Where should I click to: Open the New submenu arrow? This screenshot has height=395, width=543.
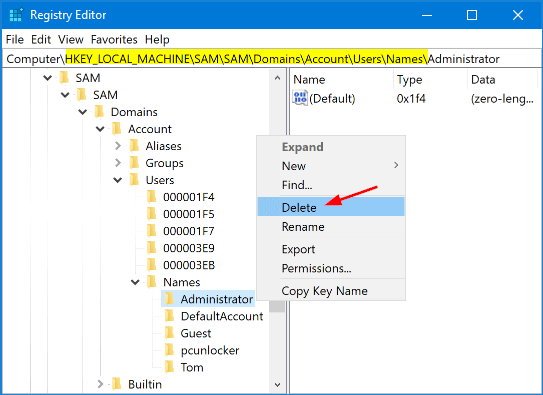[x=396, y=165]
